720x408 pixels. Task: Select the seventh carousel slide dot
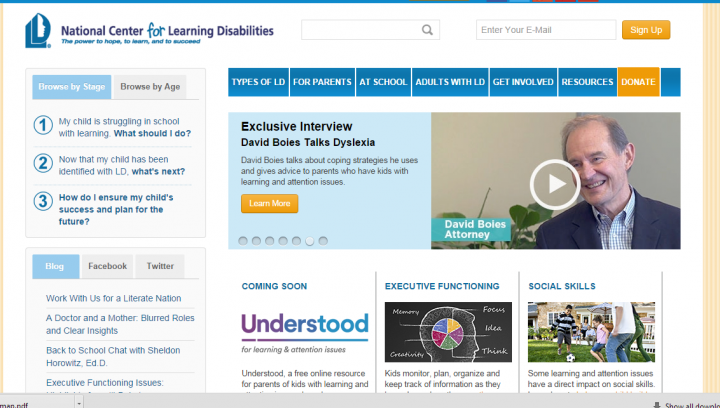(x=323, y=241)
